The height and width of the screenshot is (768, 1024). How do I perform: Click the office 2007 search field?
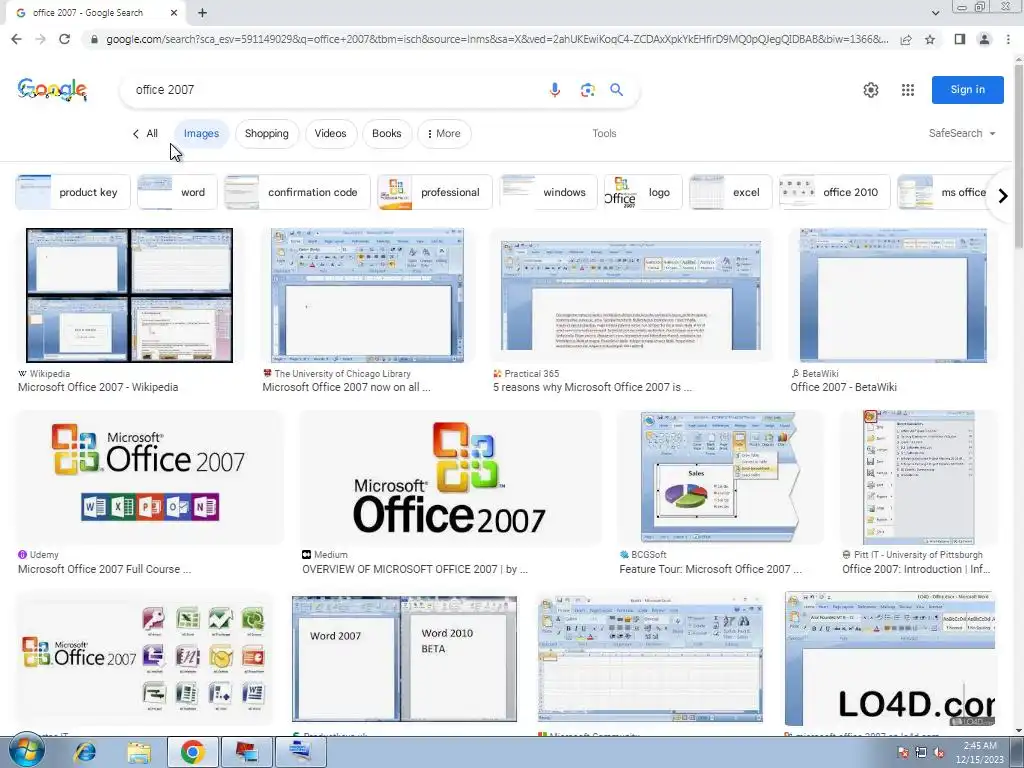point(333,90)
